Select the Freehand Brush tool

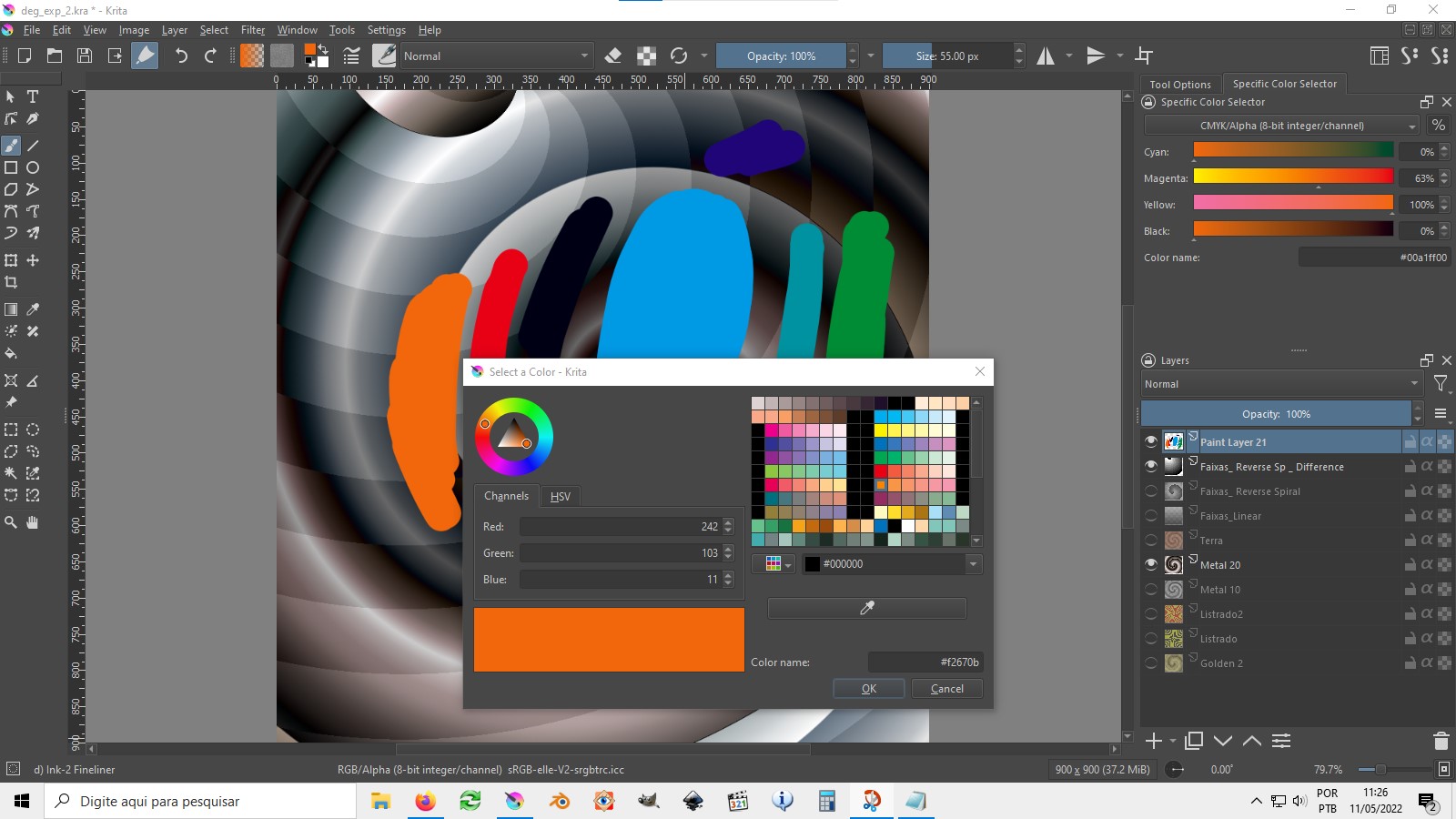point(11,146)
